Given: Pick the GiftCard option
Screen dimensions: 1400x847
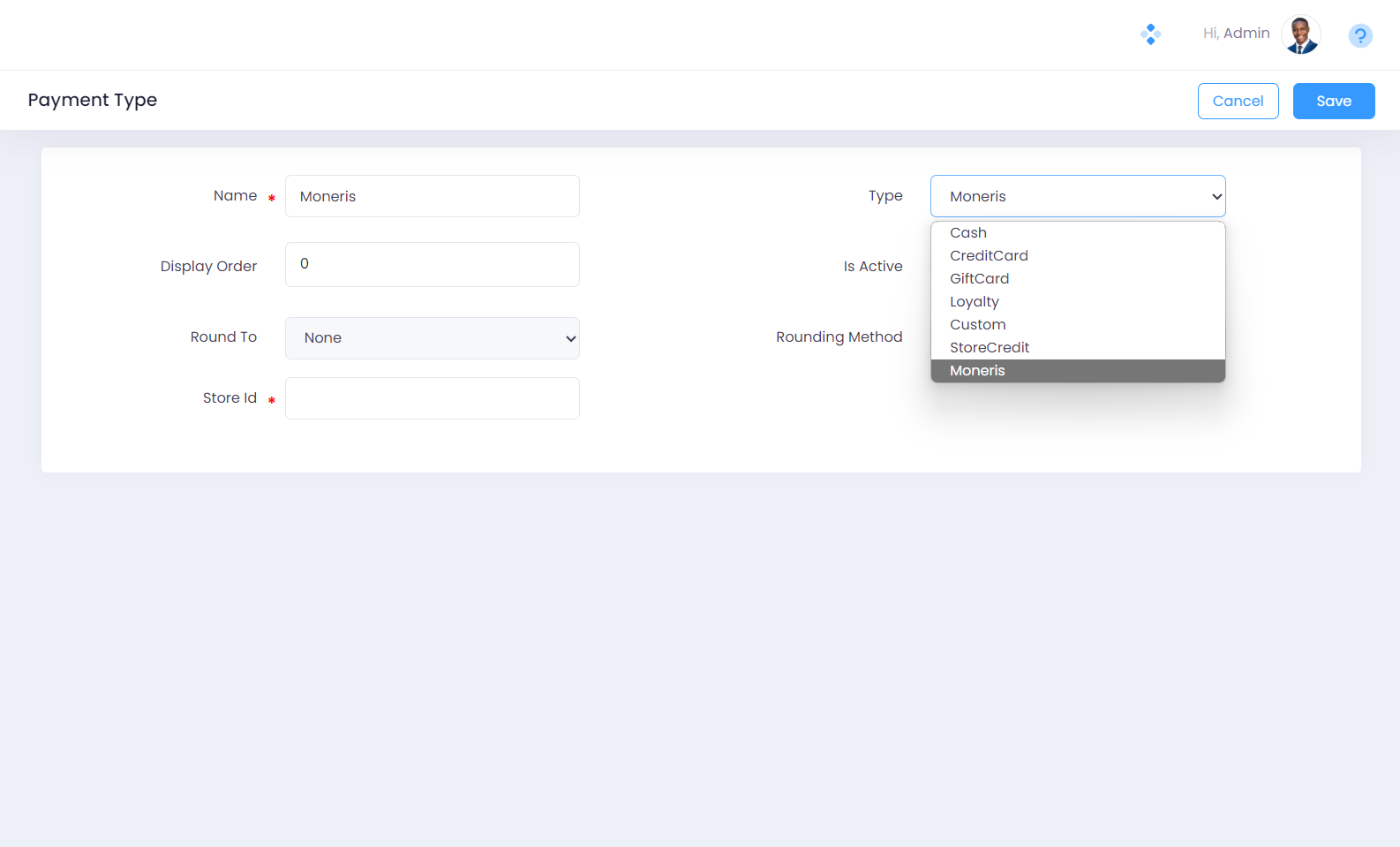Looking at the screenshot, I should tap(979, 279).
